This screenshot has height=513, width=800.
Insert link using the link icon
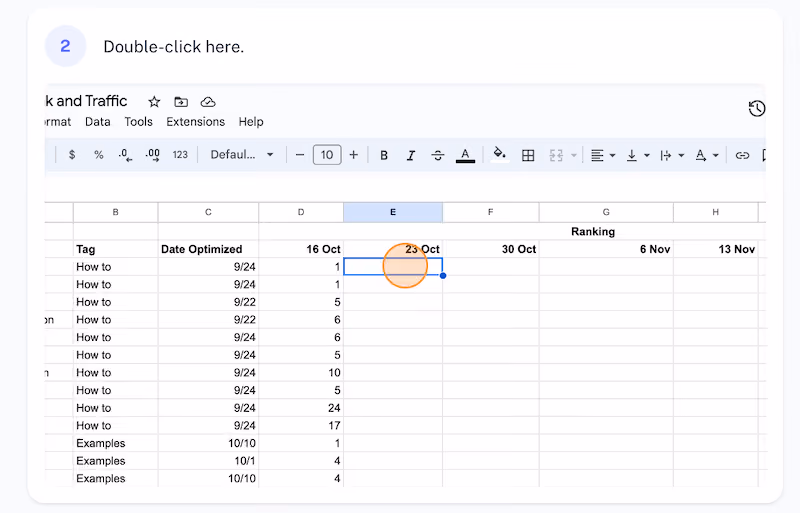[742, 155]
